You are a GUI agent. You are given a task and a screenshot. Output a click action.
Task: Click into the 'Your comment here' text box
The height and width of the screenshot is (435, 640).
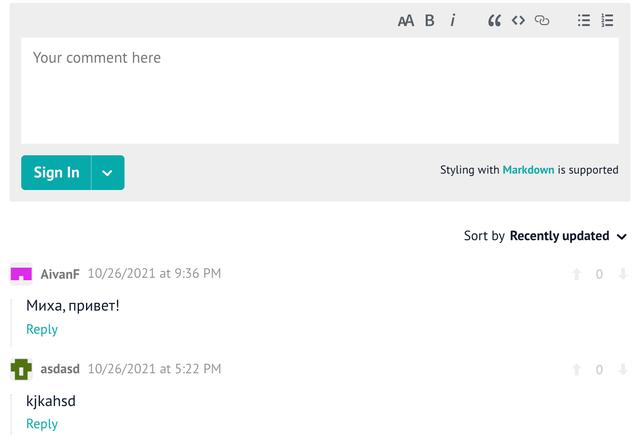320,90
